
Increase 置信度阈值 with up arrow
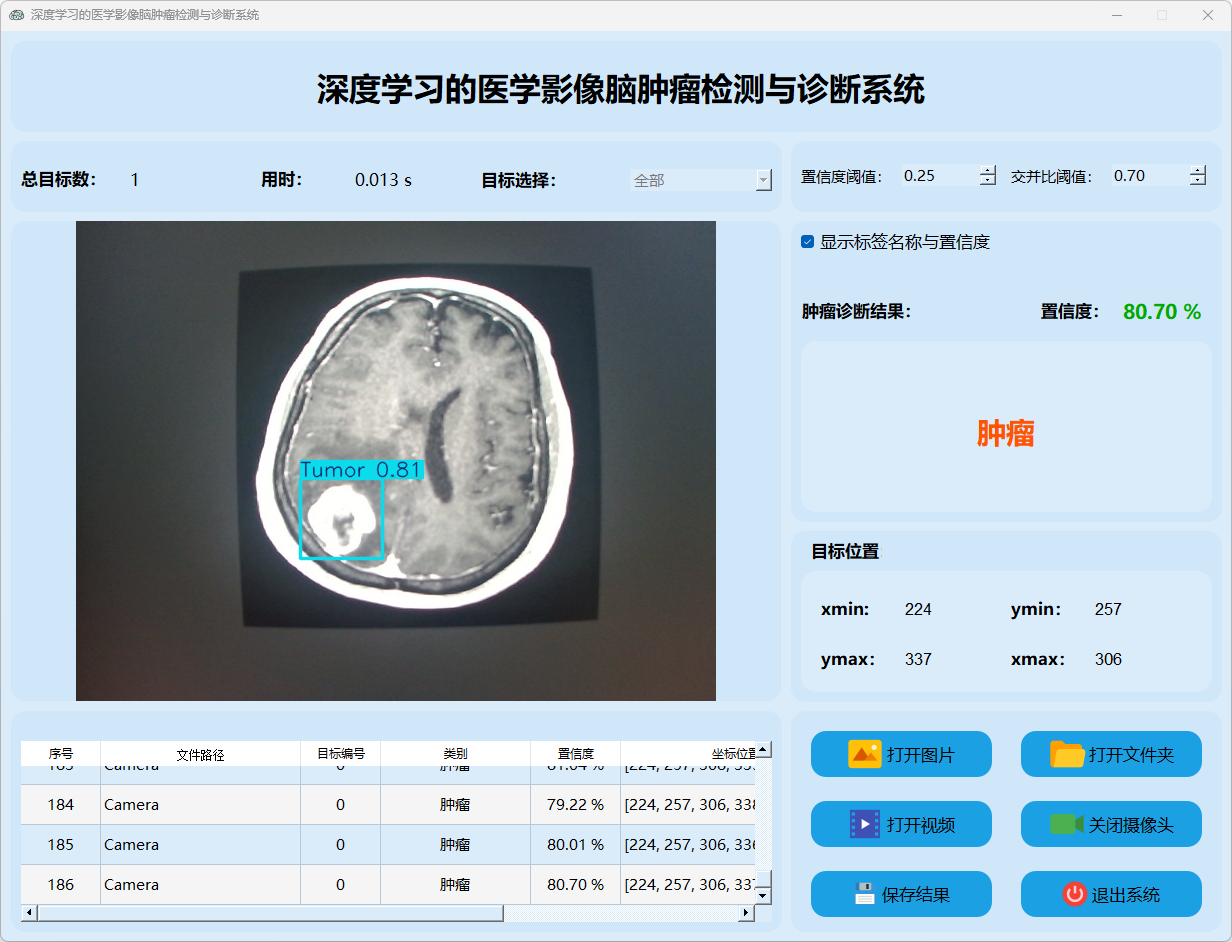988,170
